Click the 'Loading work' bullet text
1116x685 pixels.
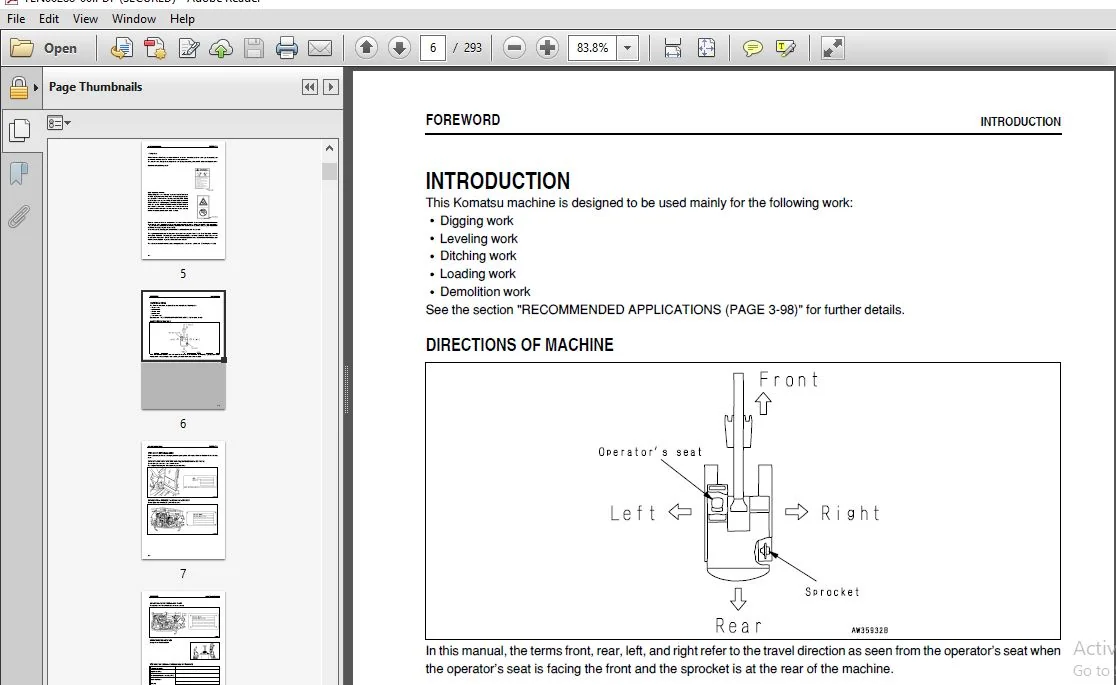(478, 273)
